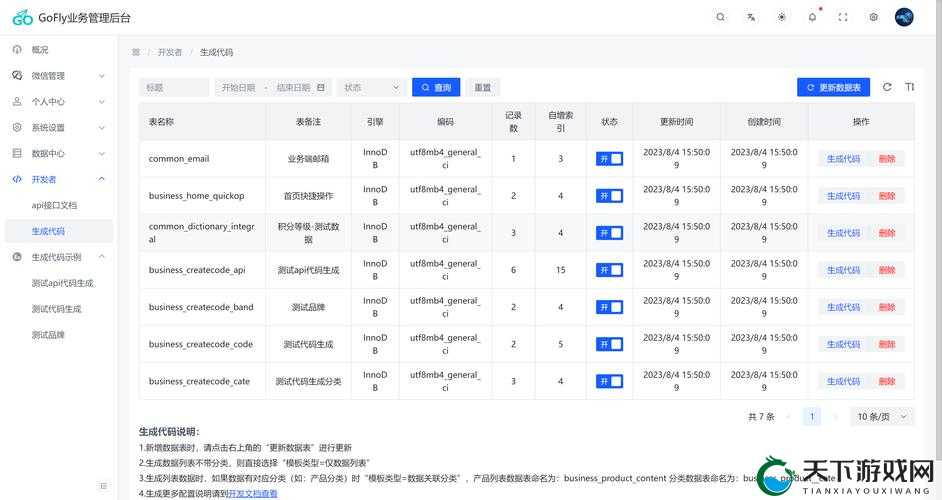Screen dimensions: 942x500
Task: Click the 更新数据表 button
Action: 834,87
